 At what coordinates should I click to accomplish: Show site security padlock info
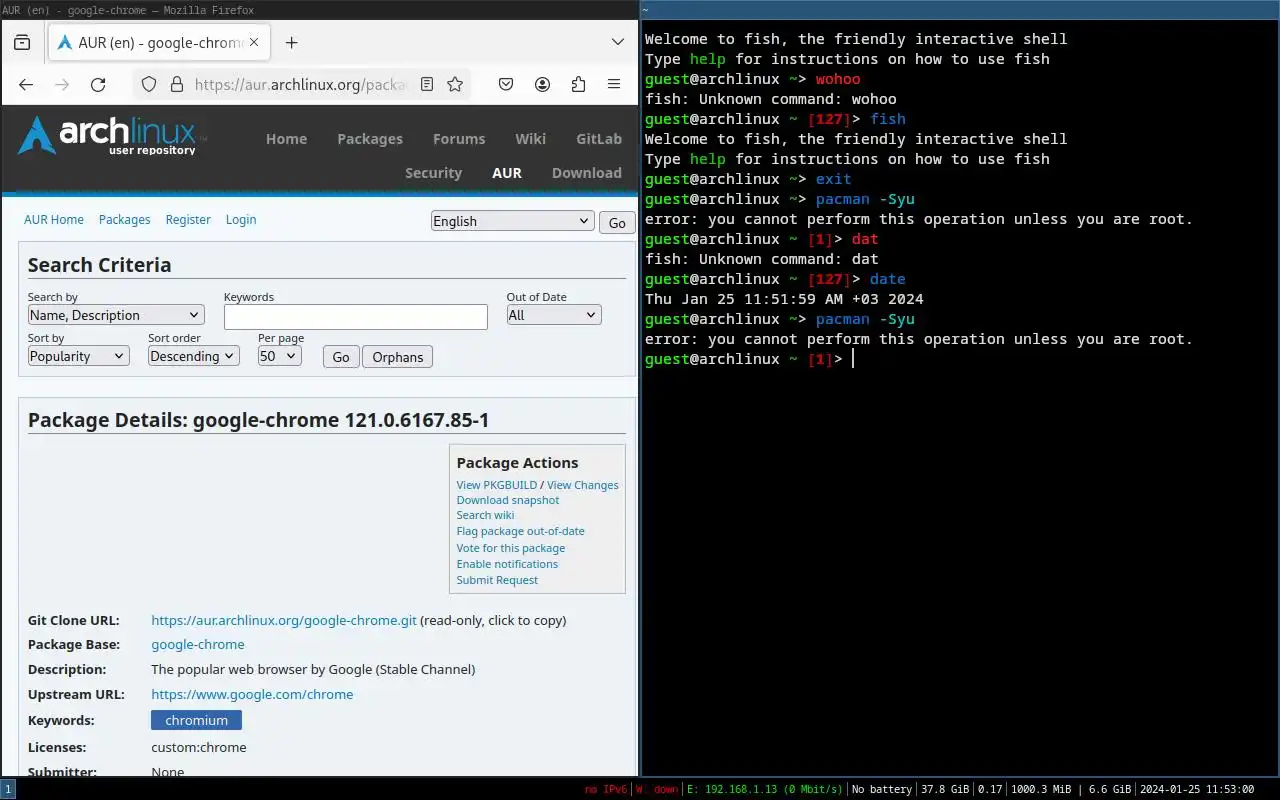pyautogui.click(x=176, y=85)
